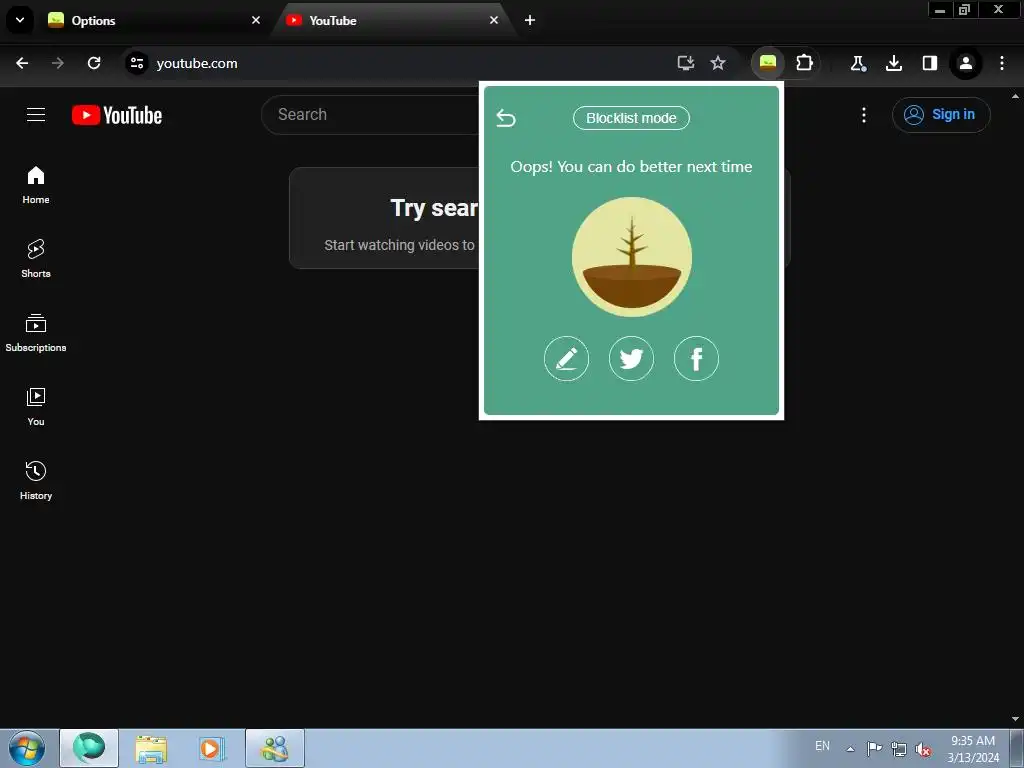Click the pencil edit note icon
The width and height of the screenshot is (1024, 768).
click(x=566, y=358)
